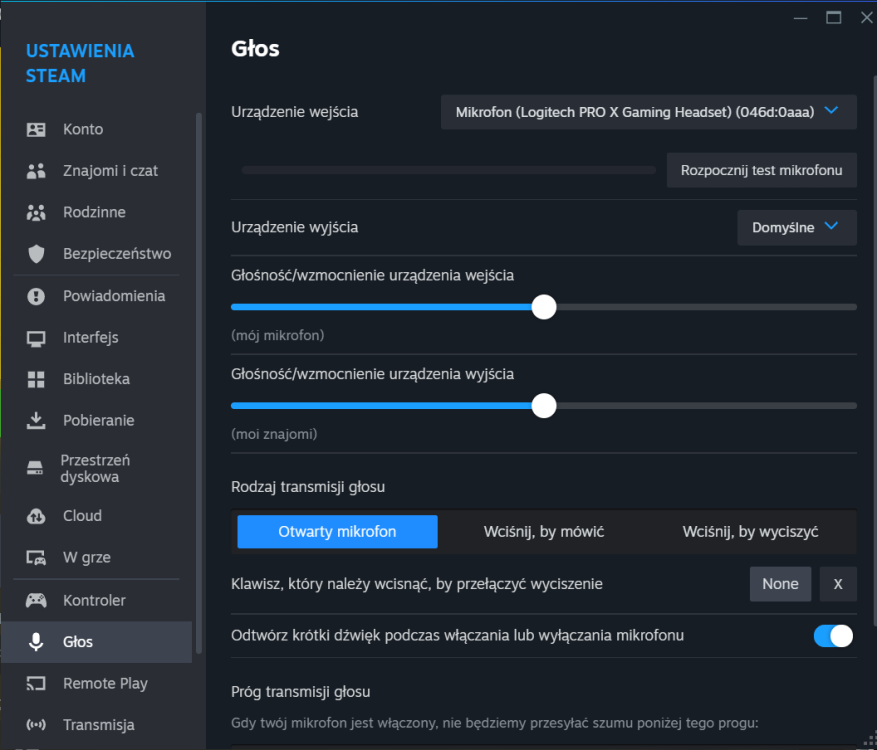Click the Transmisja broadcast icon
877x750 pixels.
36,725
